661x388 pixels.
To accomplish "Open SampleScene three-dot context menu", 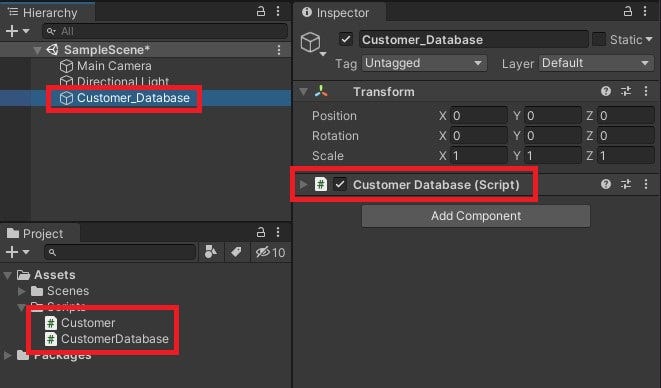I will pyautogui.click(x=279, y=50).
